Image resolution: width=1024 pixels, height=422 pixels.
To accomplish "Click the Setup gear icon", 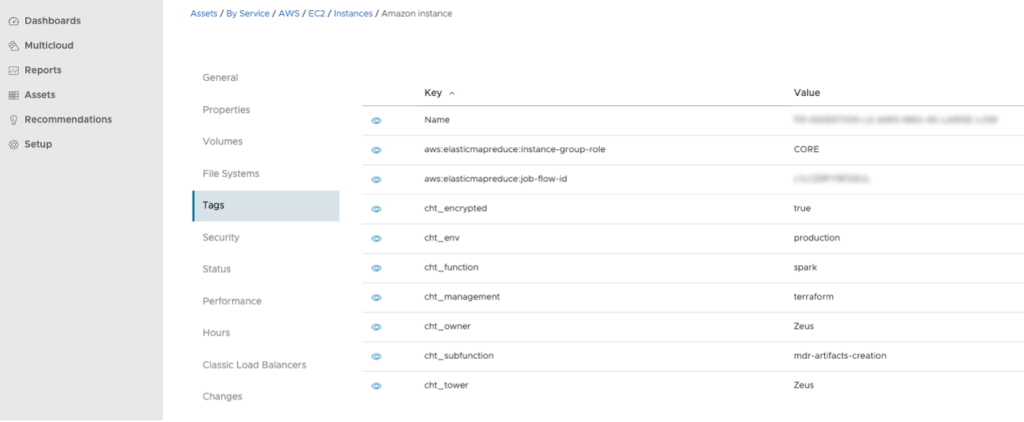I will coord(14,145).
